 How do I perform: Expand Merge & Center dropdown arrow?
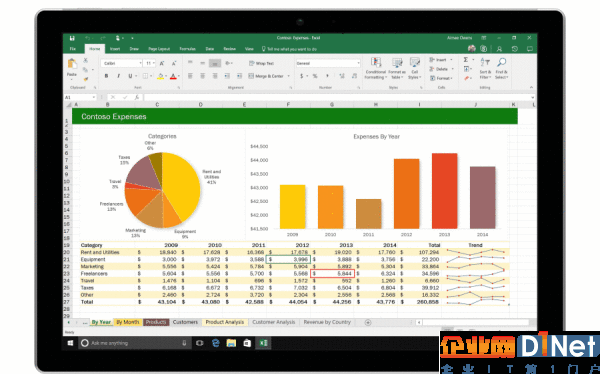pos(288,76)
